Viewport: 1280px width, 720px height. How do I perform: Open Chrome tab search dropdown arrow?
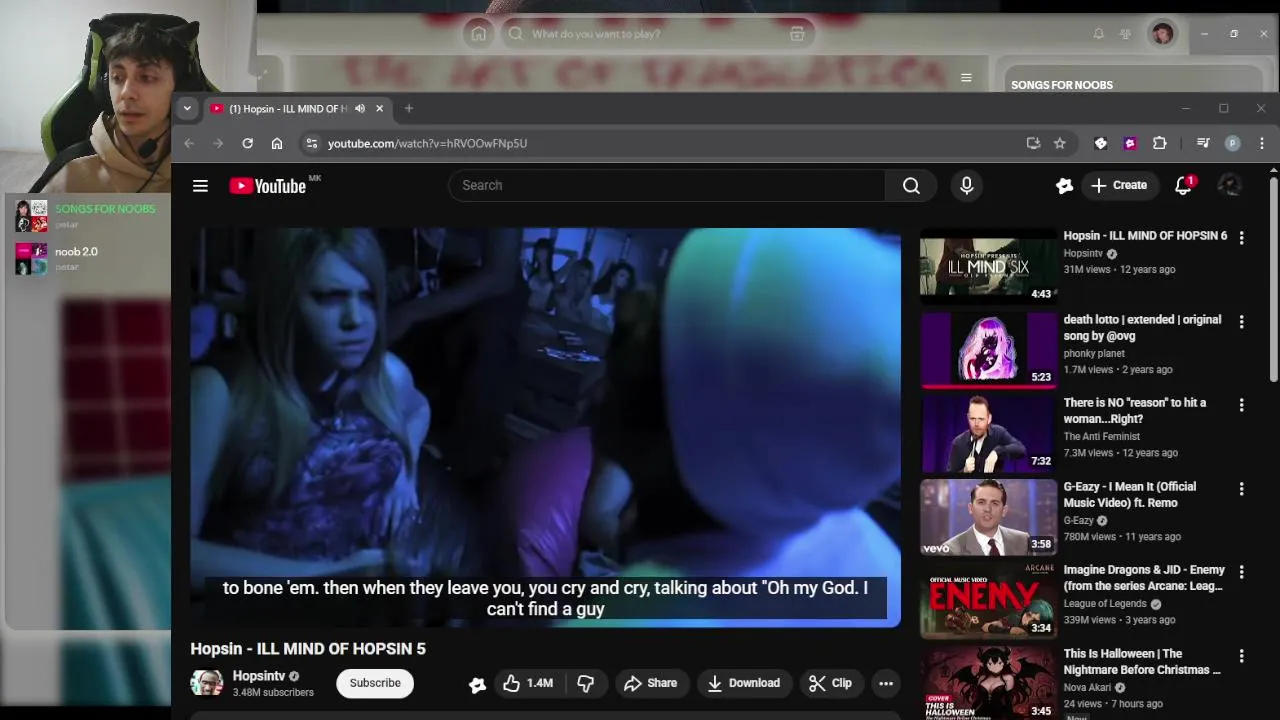(187, 108)
